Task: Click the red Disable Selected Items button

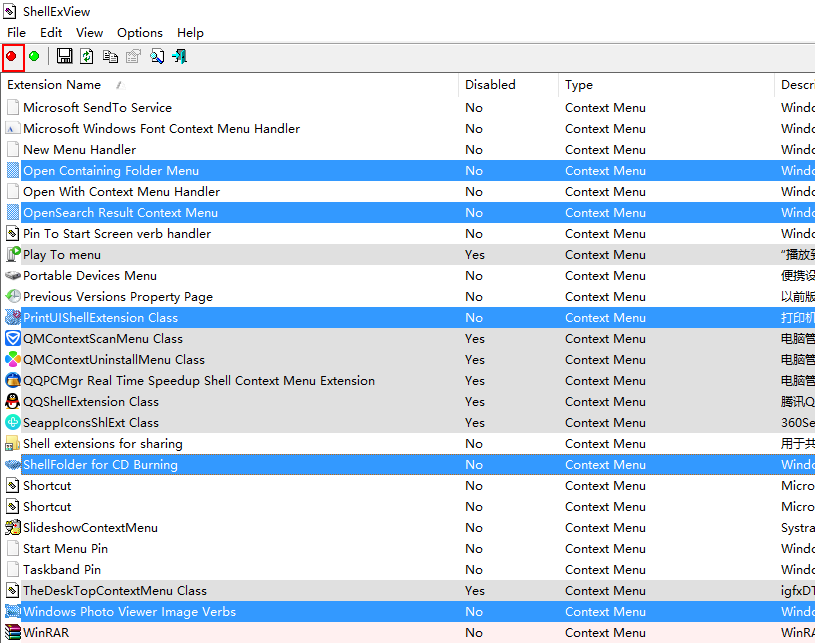Action: pyautogui.click(x=11, y=56)
